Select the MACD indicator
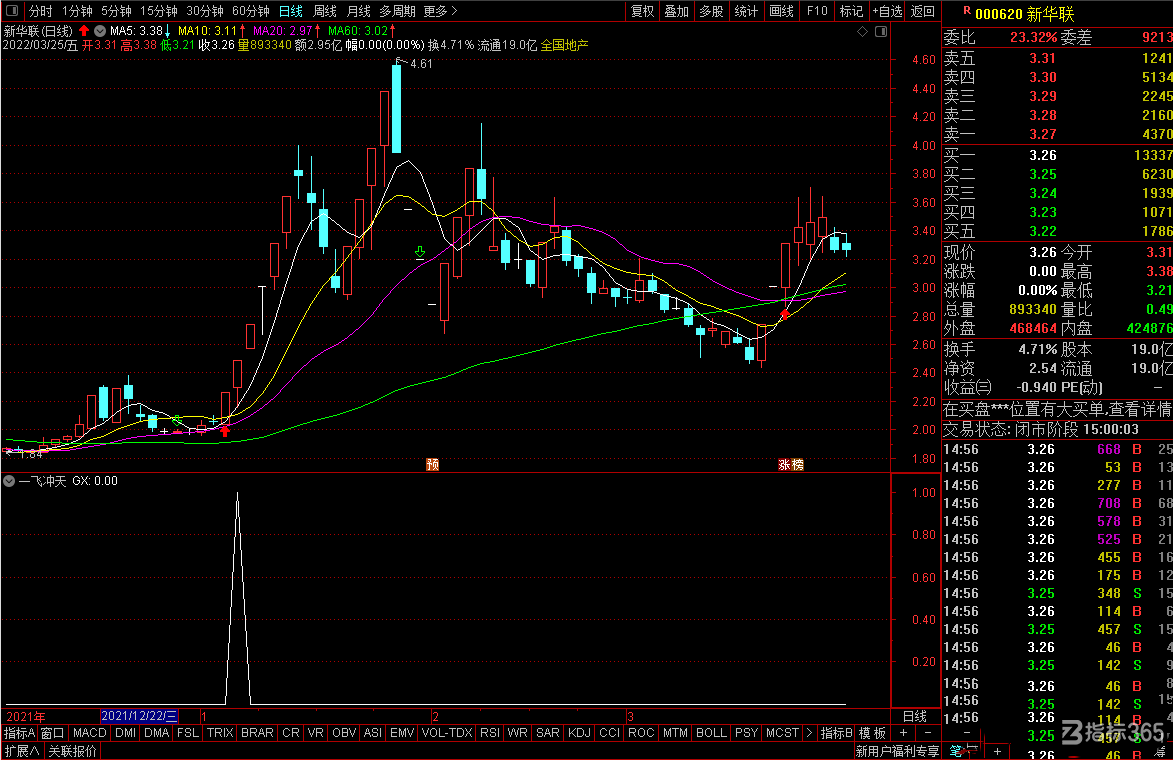1173x760 pixels. 90,733
